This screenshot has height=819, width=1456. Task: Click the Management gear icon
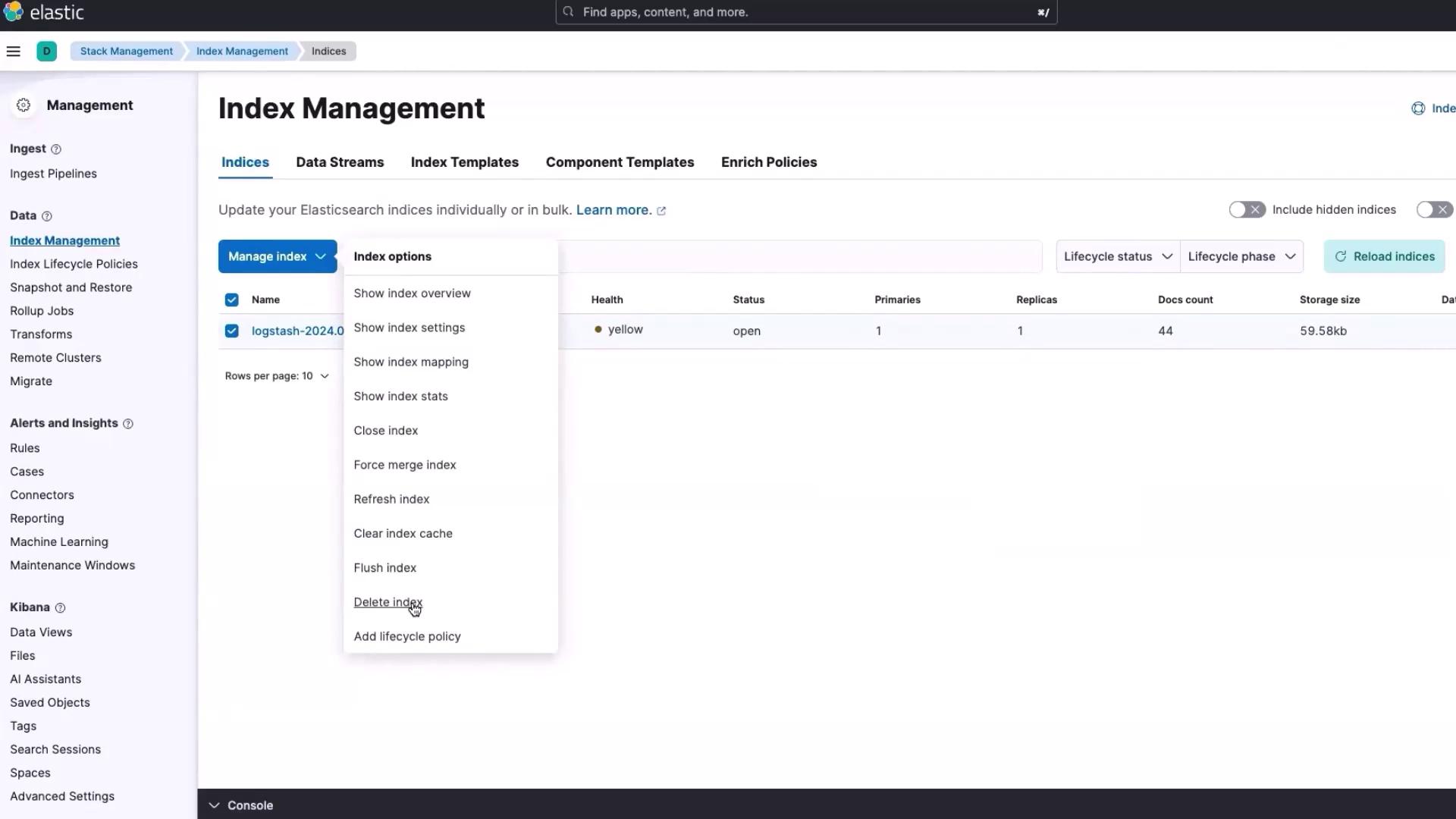[x=24, y=105]
